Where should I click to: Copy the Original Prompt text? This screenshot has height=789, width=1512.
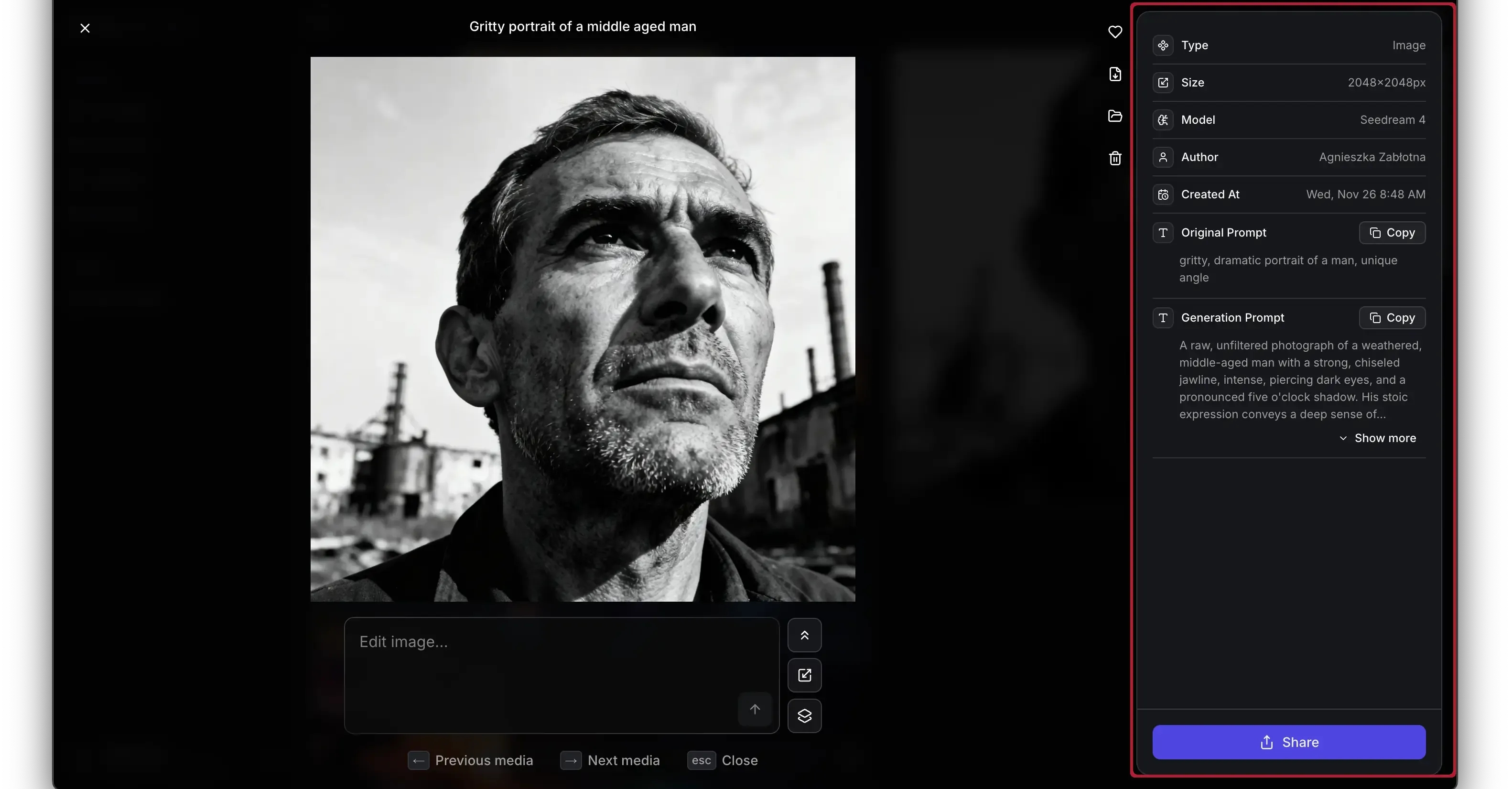[x=1392, y=232]
